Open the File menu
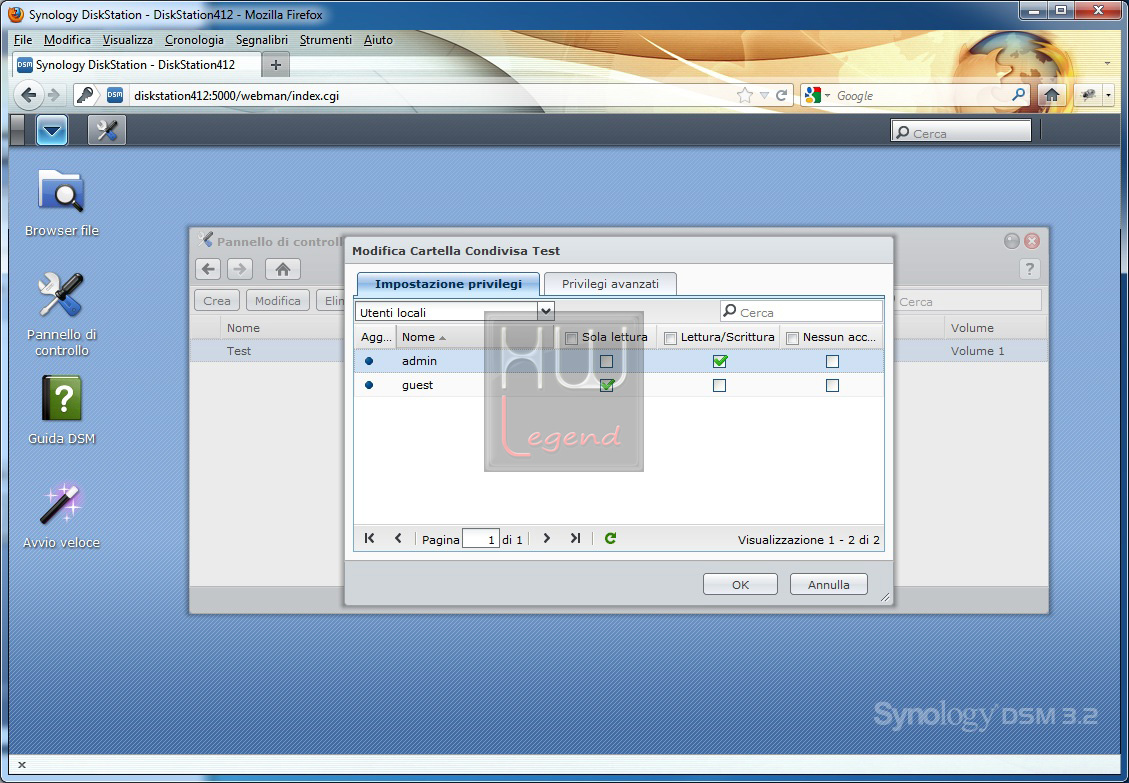The width and height of the screenshot is (1129, 783). pyautogui.click(x=23, y=40)
